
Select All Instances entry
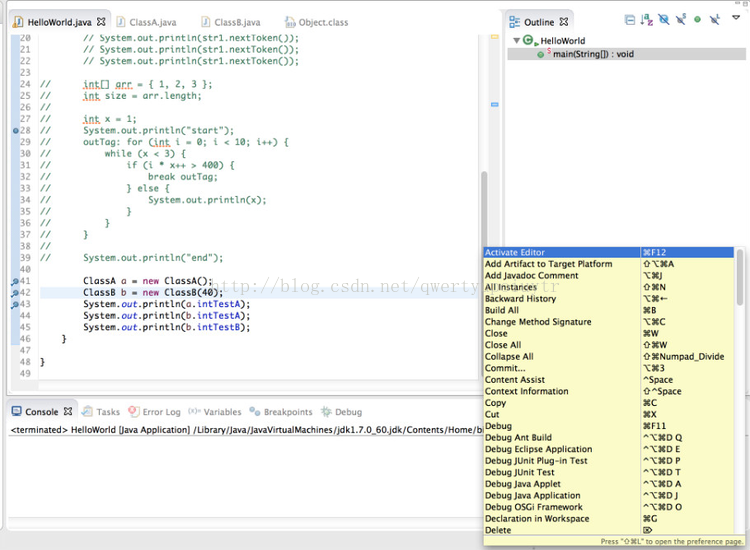[608, 287]
